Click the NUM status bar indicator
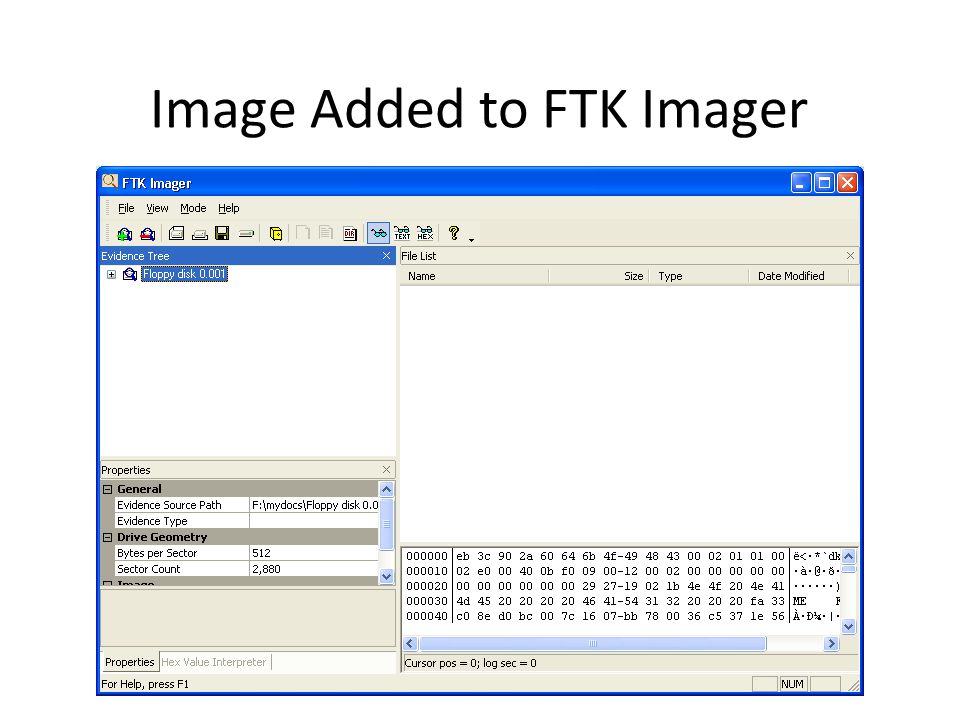Image resolution: width=960 pixels, height=720 pixels. pos(792,684)
